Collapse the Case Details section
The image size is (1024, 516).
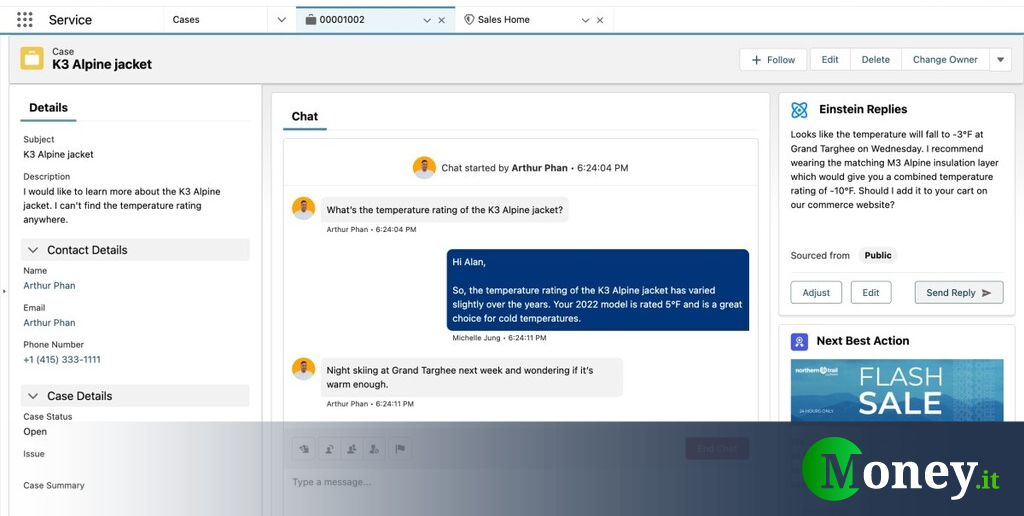coord(34,396)
